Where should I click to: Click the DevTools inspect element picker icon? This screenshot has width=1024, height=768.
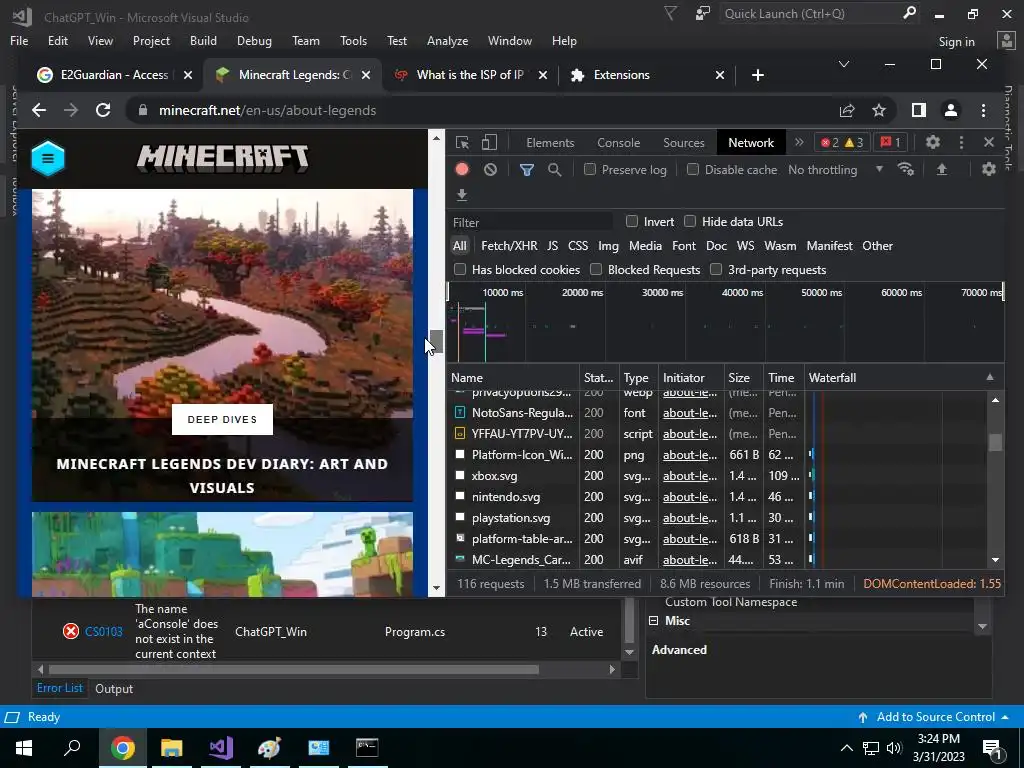pos(462,142)
